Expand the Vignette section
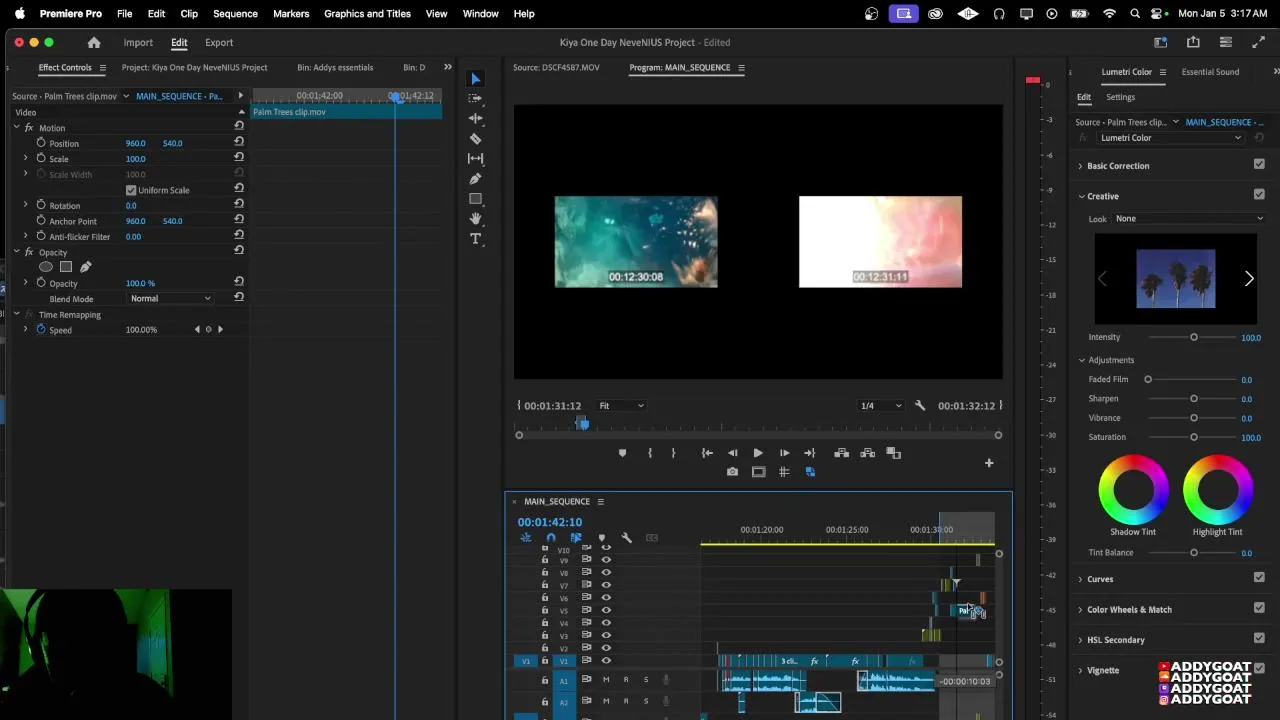The height and width of the screenshot is (720, 1280). point(1081,670)
